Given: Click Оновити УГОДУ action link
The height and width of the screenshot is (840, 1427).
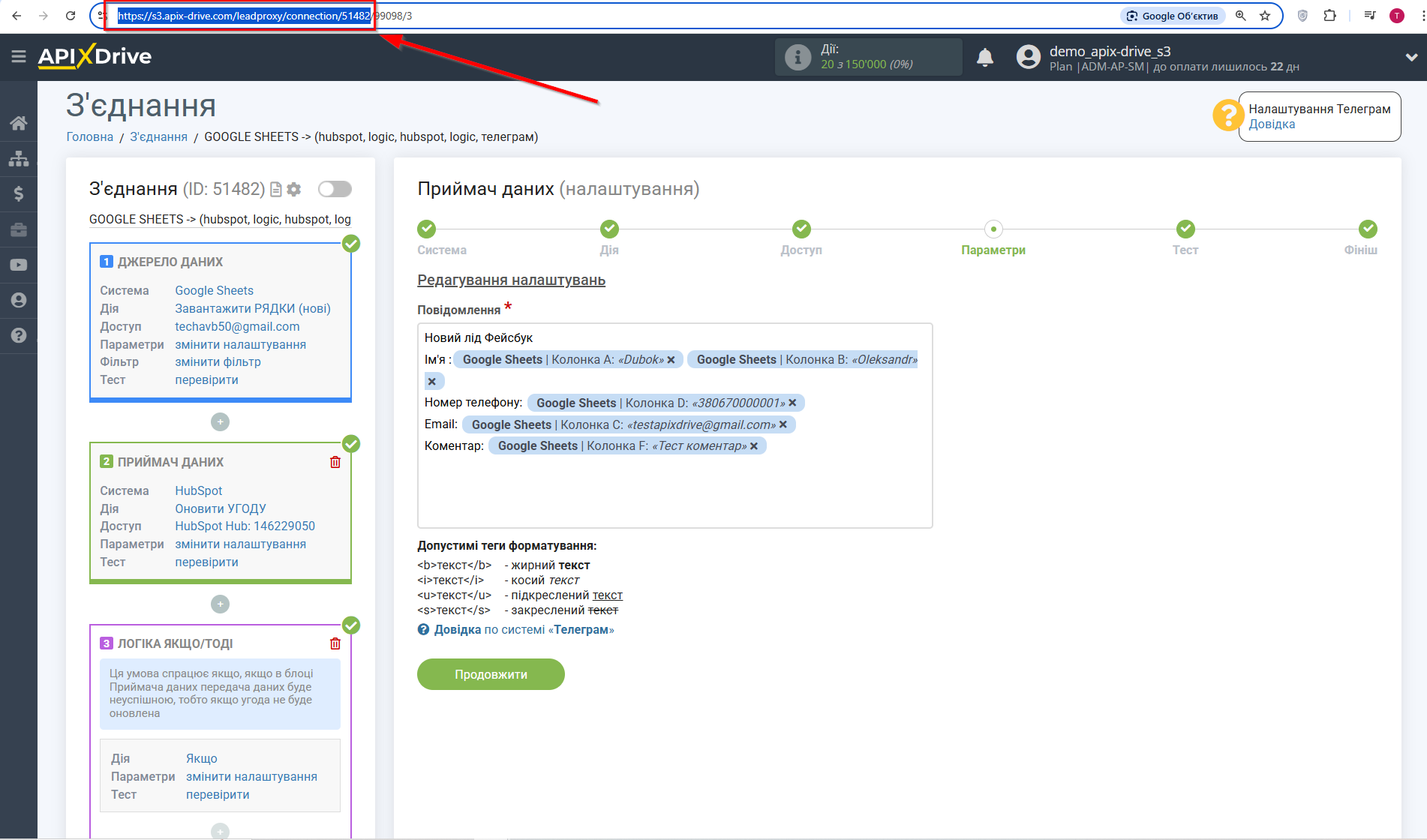Looking at the screenshot, I should tap(221, 508).
